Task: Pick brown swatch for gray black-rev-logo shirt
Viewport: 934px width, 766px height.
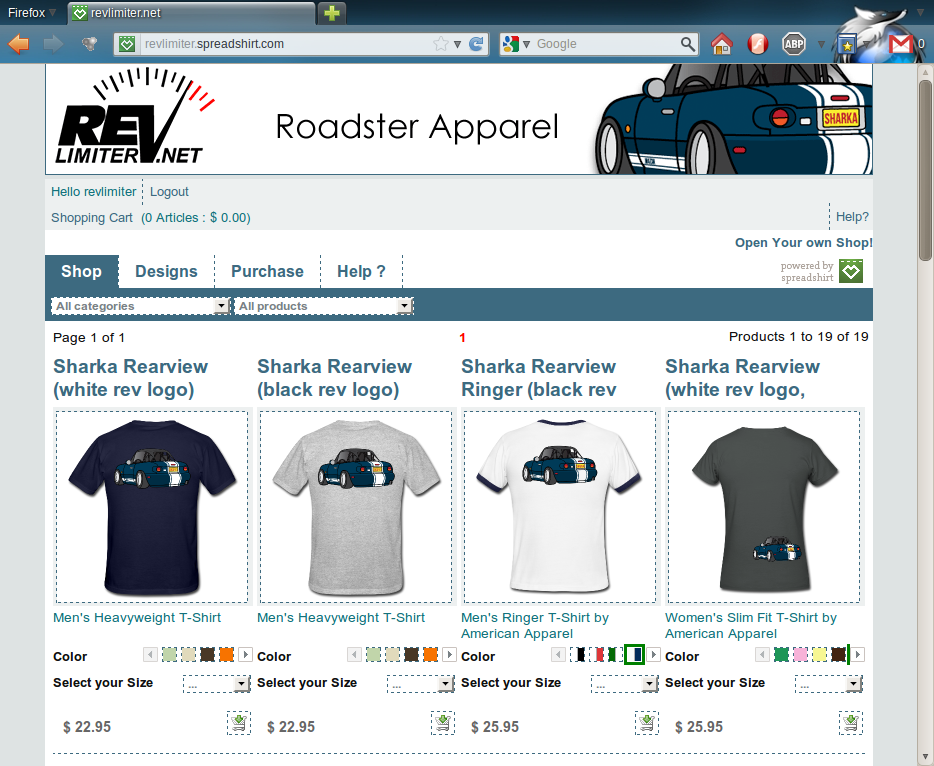Action: [x=411, y=655]
